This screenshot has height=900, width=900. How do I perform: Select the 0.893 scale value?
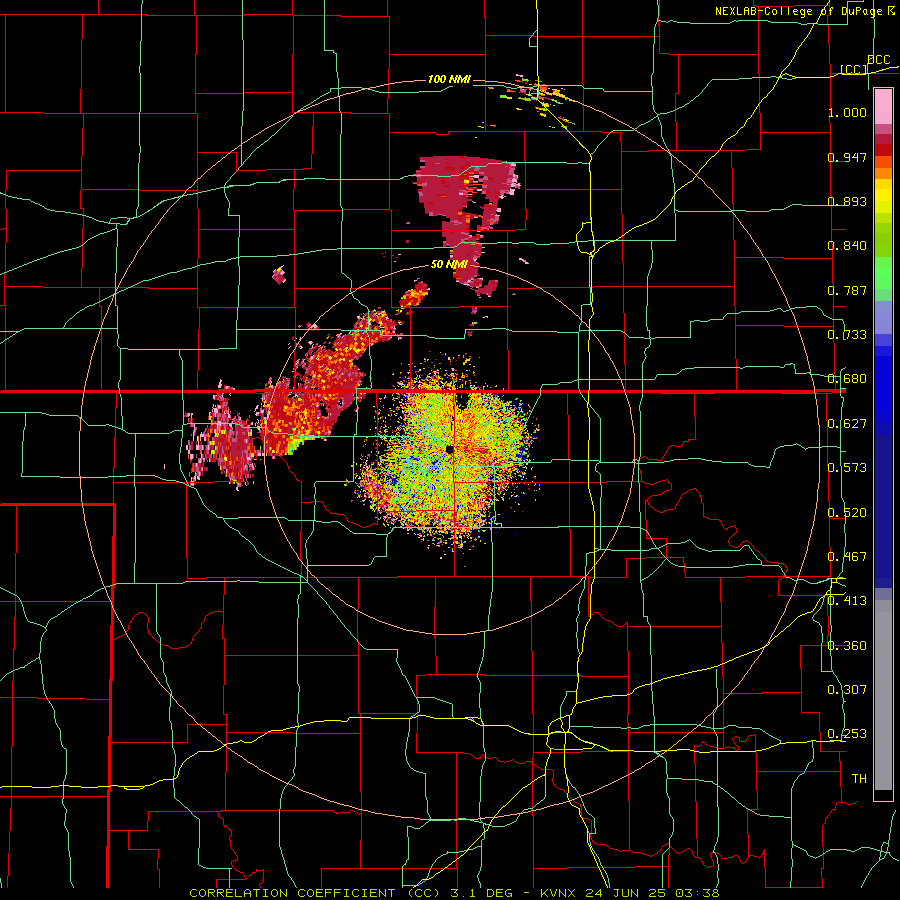coord(847,201)
